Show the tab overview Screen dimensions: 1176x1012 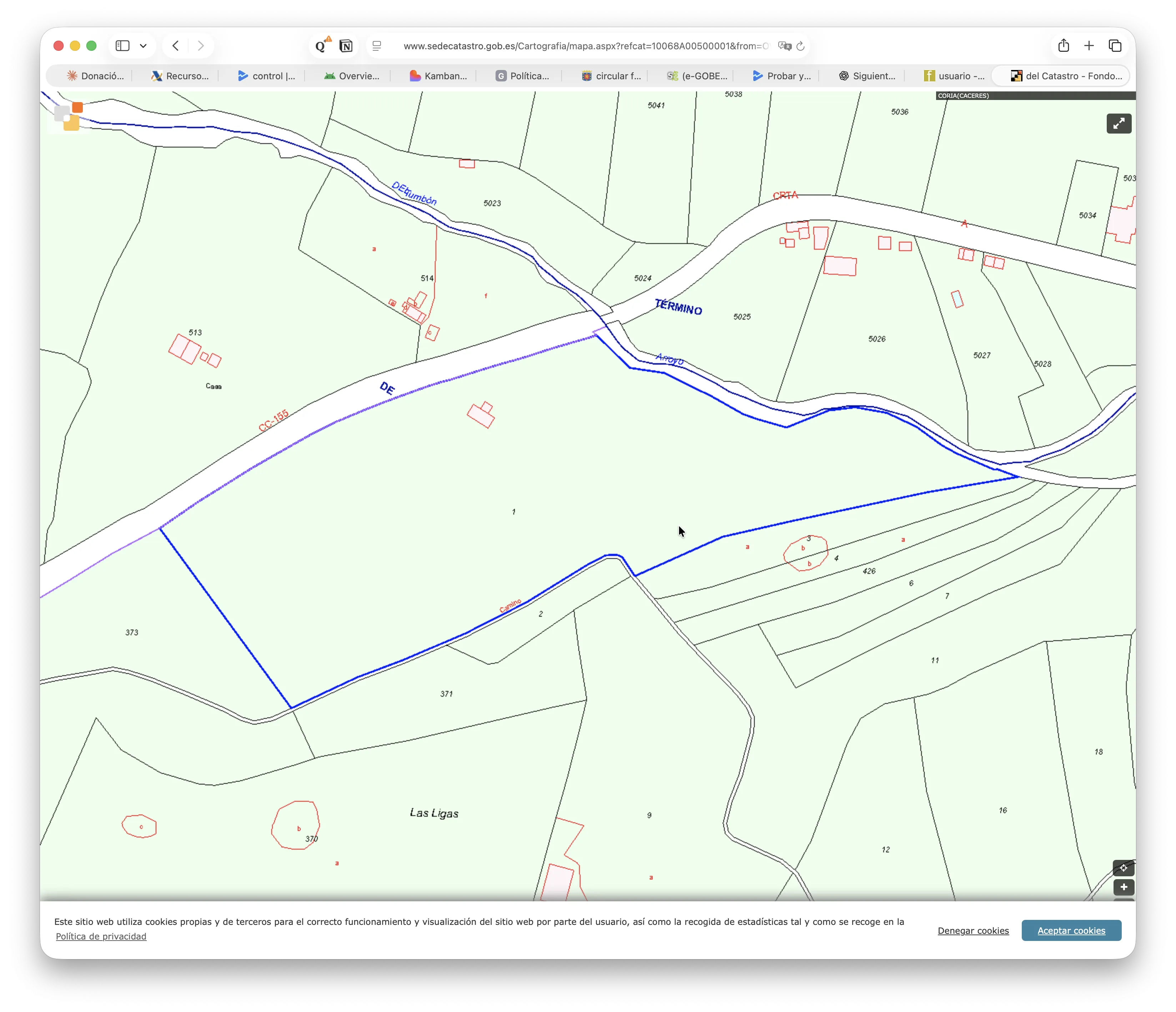pos(1115,46)
